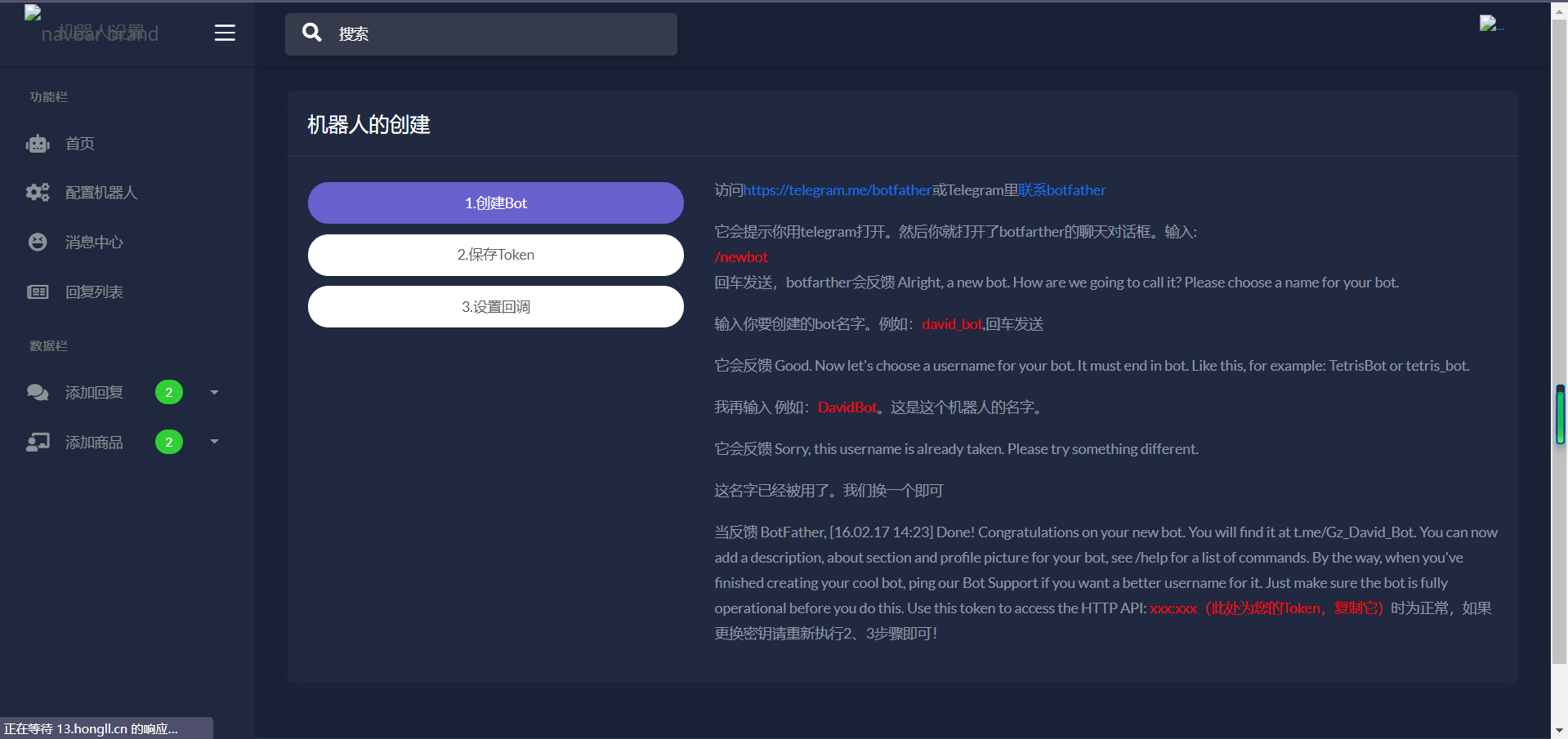This screenshot has width=1568, height=739.
Task: Select the 1.创建Bot step tab
Action: (x=495, y=203)
